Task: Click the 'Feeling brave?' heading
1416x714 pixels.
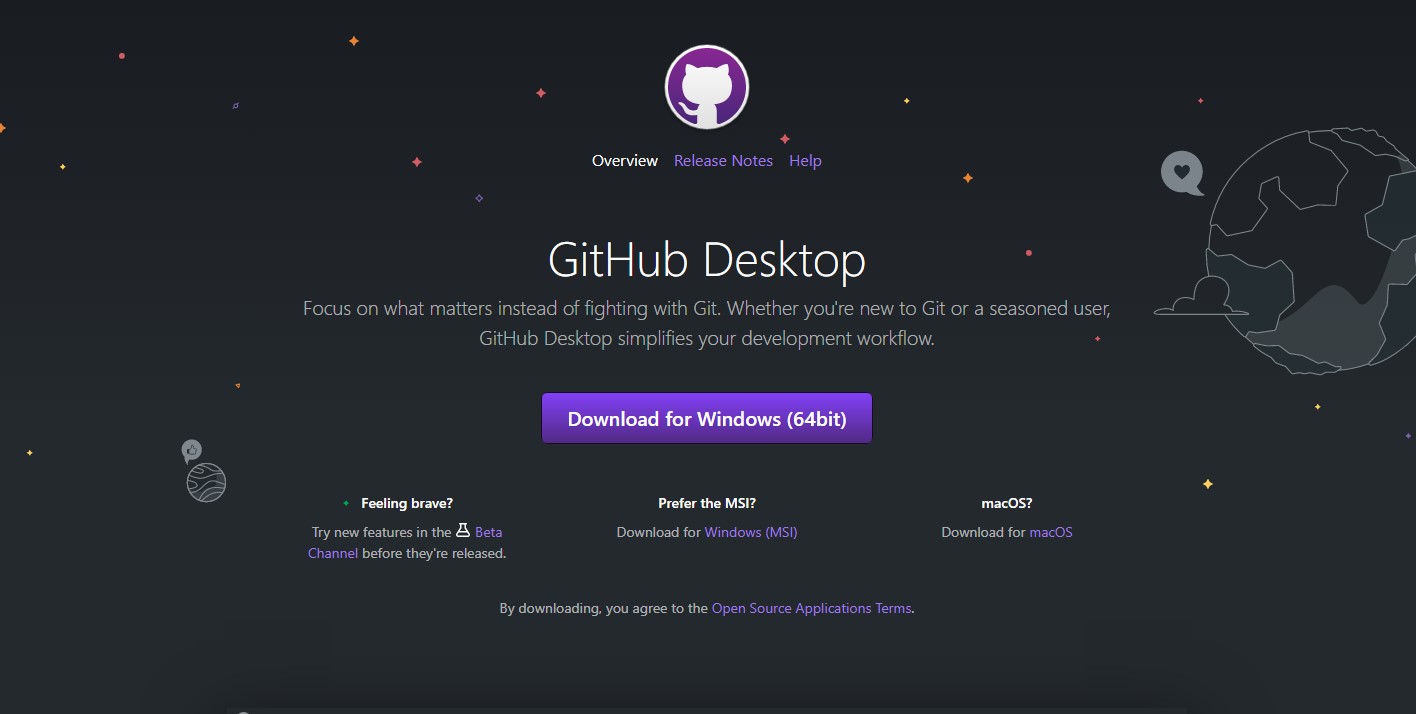Action: 407,503
